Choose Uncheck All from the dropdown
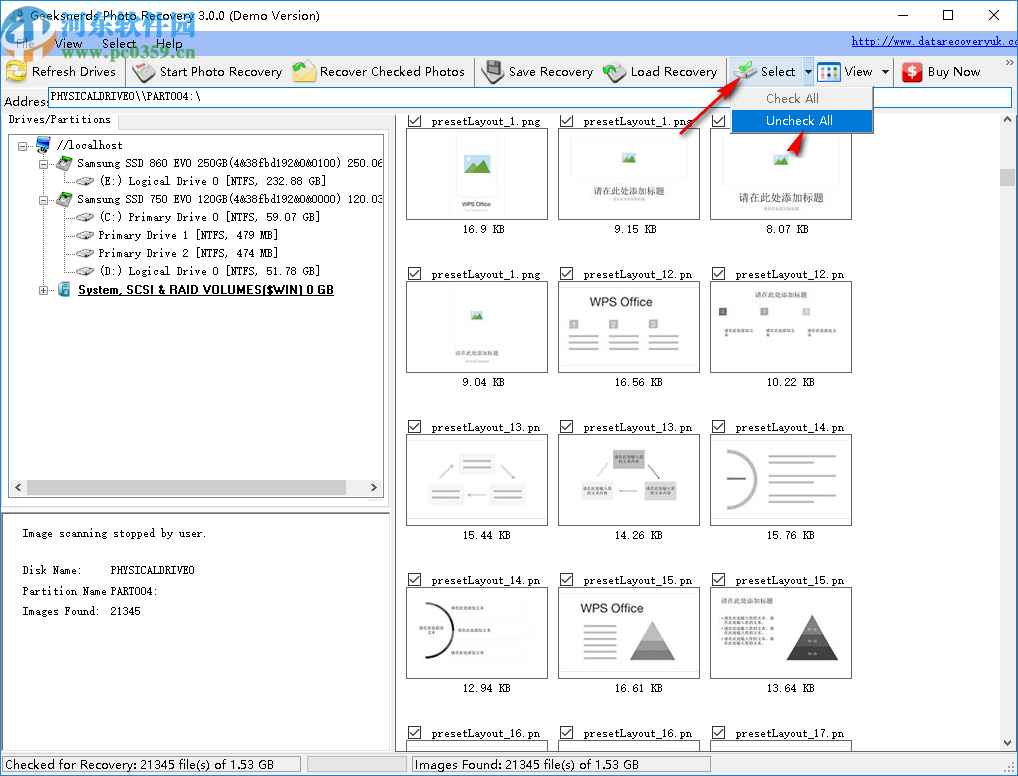This screenshot has width=1018, height=776. 802,121
